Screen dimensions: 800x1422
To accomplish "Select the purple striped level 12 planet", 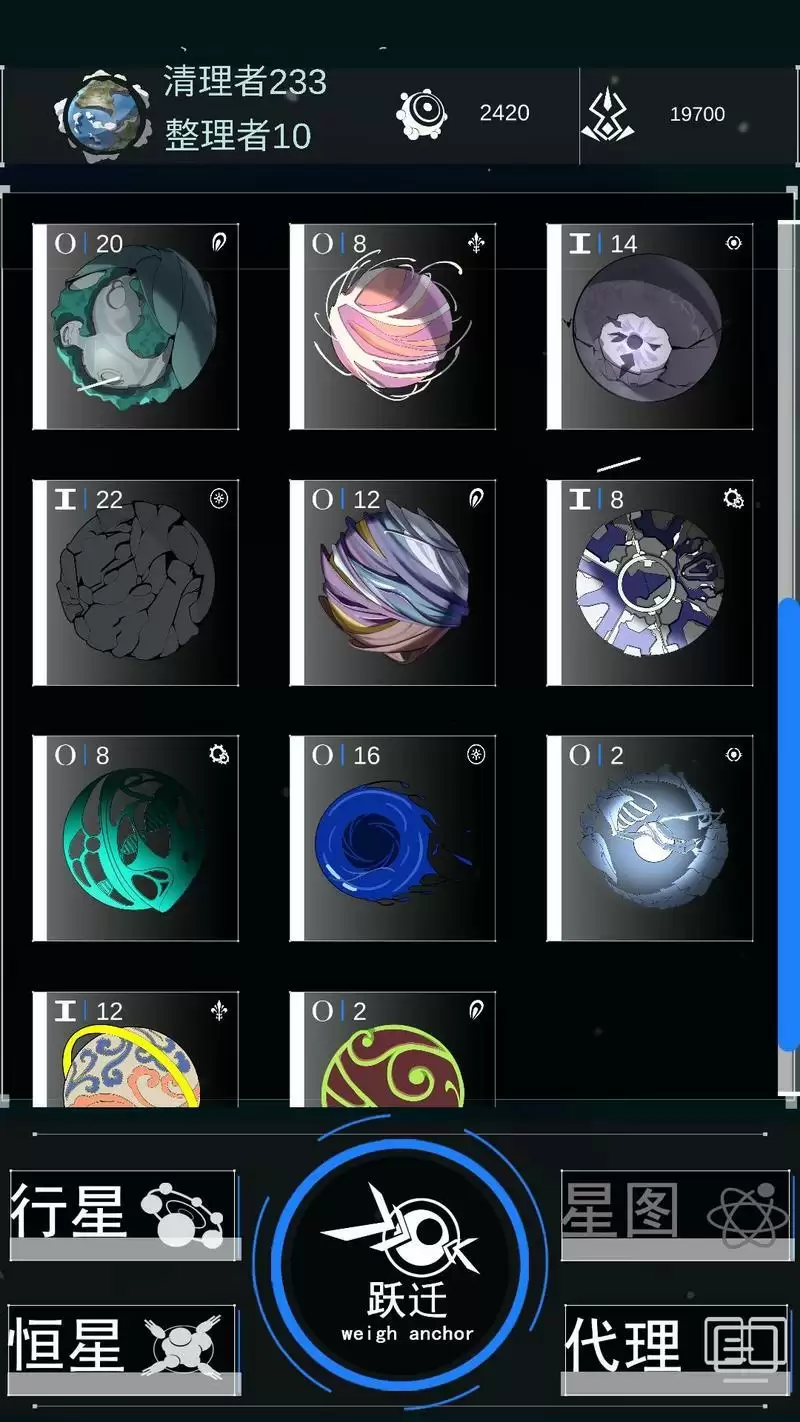I will point(392,583).
